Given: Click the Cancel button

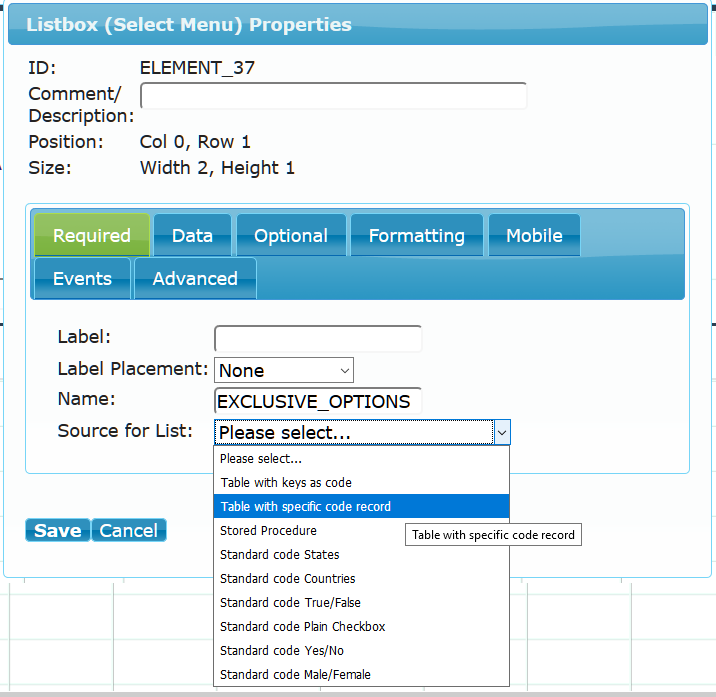Looking at the screenshot, I should pyautogui.click(x=129, y=530).
